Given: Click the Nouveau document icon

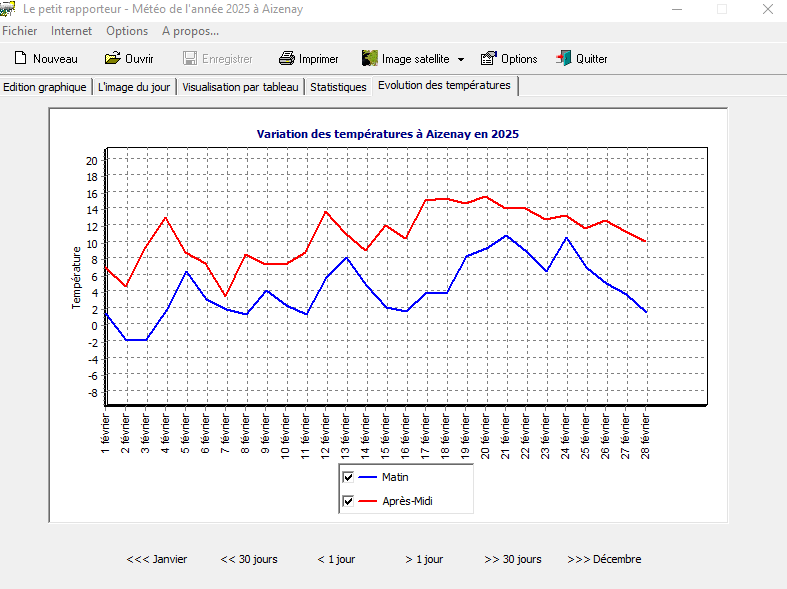Looking at the screenshot, I should tap(18, 59).
